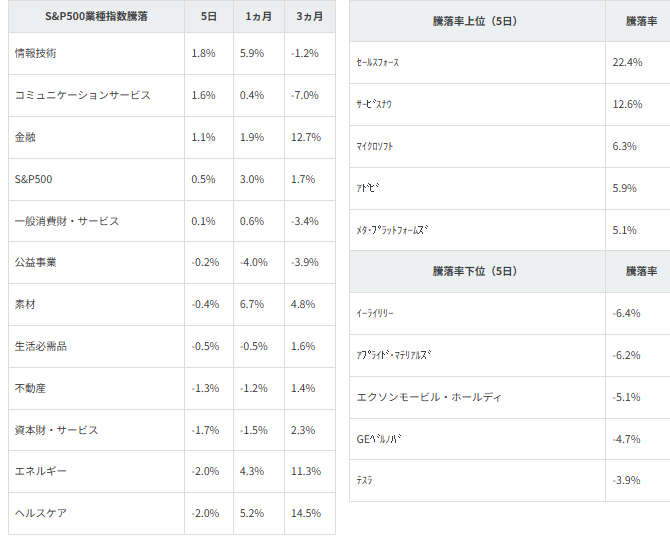Click the 金融 sector row label

coord(25,137)
